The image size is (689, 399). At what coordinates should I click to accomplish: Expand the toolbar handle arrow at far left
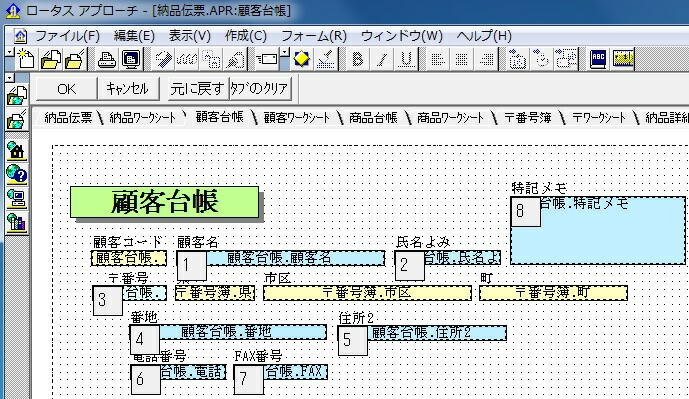click(x=10, y=52)
